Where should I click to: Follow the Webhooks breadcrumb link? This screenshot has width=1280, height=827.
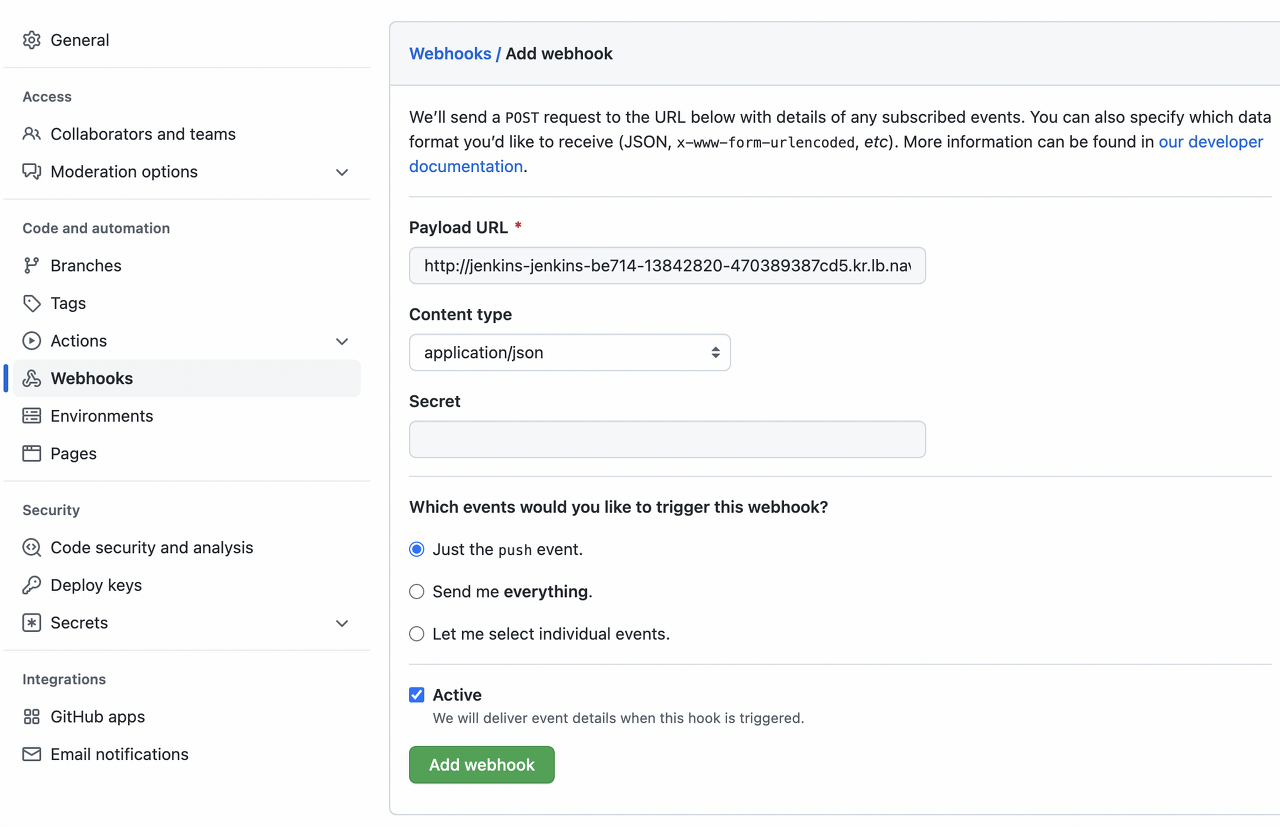(450, 54)
